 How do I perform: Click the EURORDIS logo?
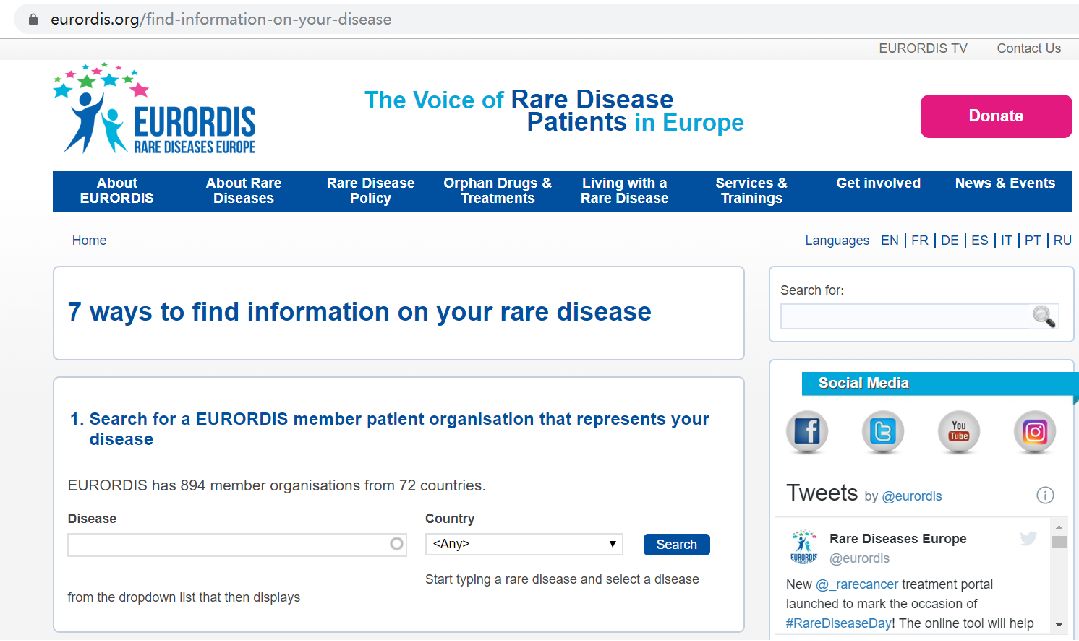point(155,110)
